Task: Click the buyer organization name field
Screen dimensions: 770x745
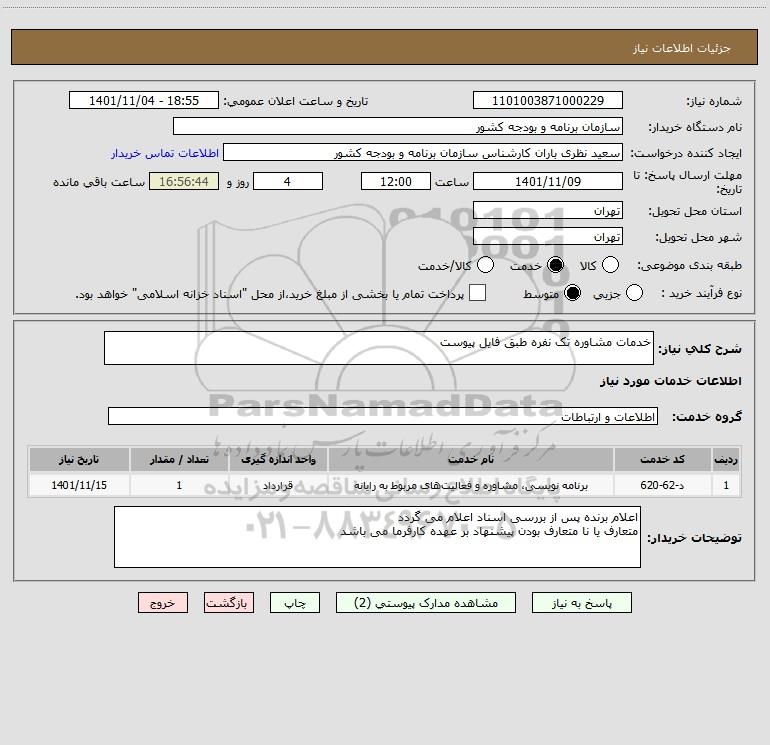Action: [x=398, y=126]
